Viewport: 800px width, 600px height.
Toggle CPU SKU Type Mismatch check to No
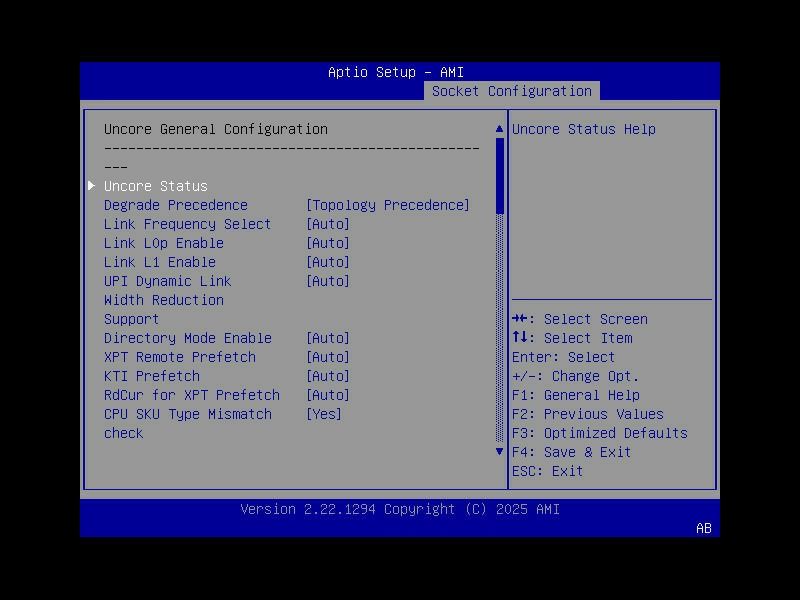pos(325,413)
